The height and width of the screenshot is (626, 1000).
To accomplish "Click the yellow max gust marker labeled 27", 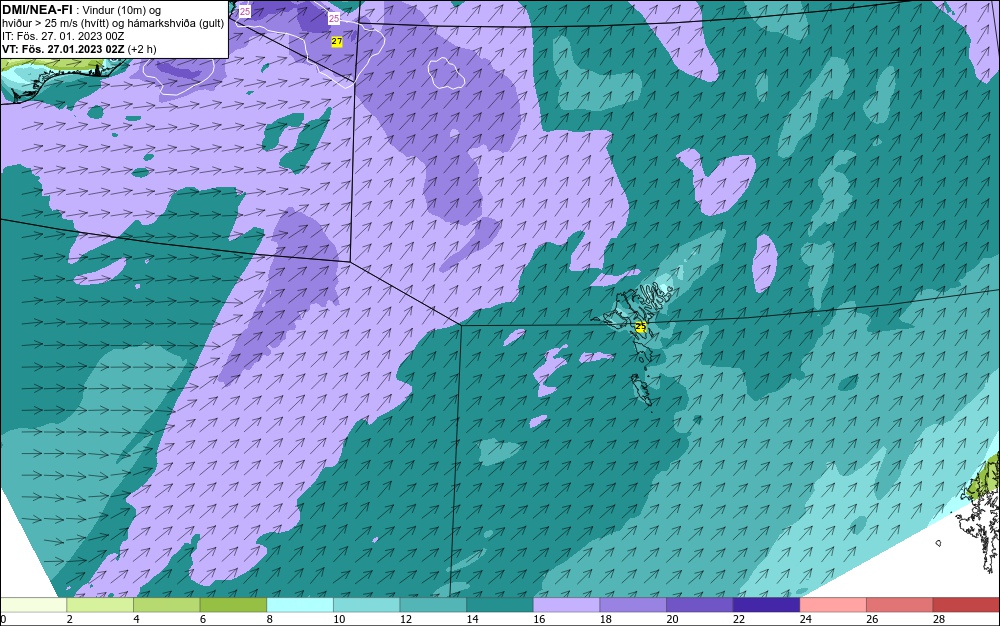I will point(337,41).
